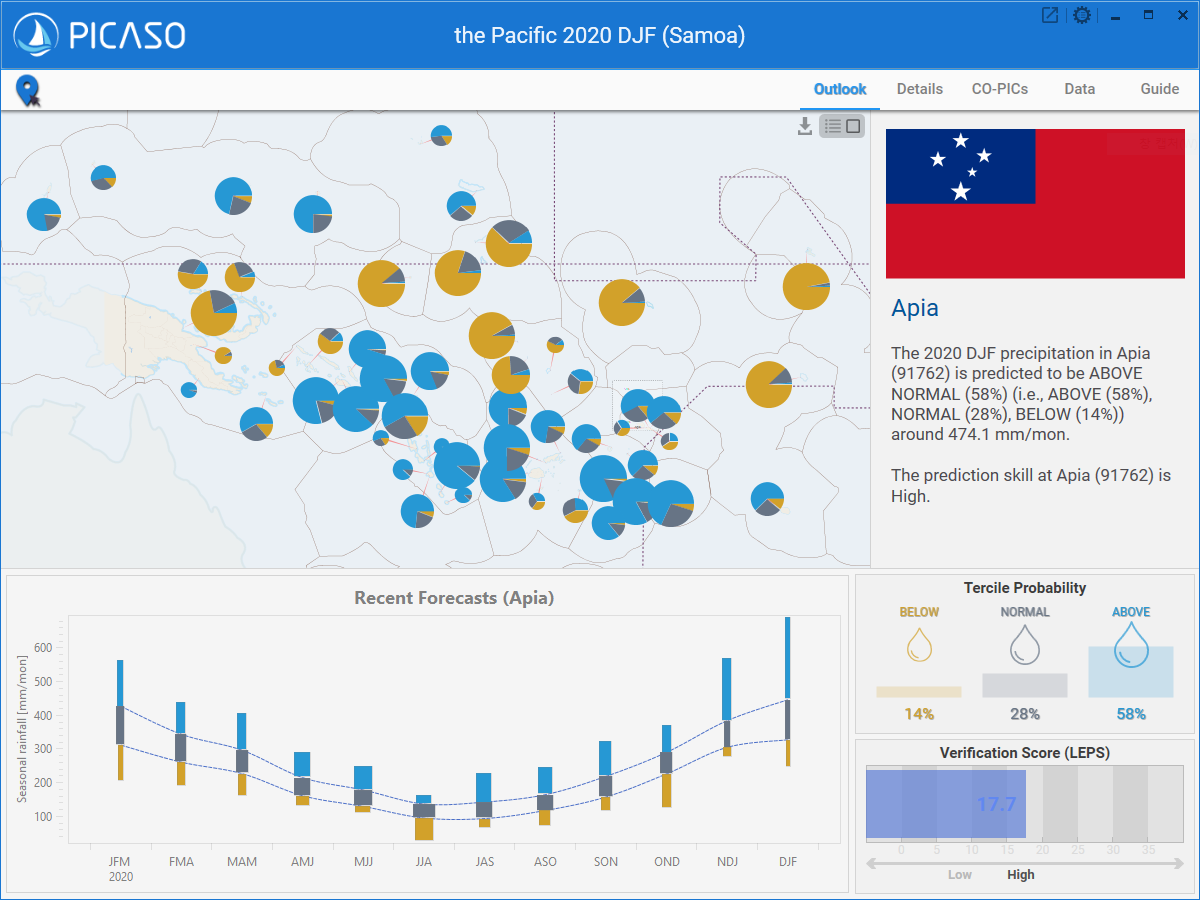The width and height of the screenshot is (1200, 900).
Task: Select the BELOW tercile water drop icon
Action: tap(919, 645)
